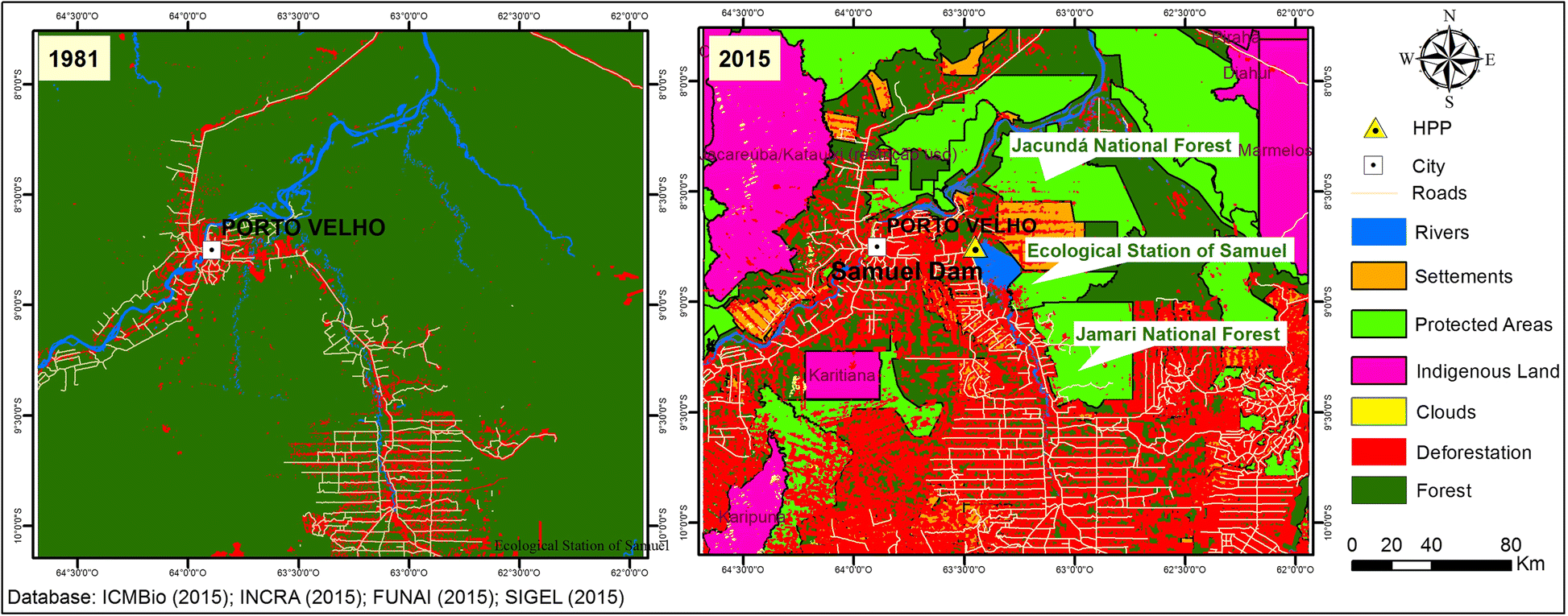
Task: Click the Settlements orange legend swatch
Action: click(1379, 275)
